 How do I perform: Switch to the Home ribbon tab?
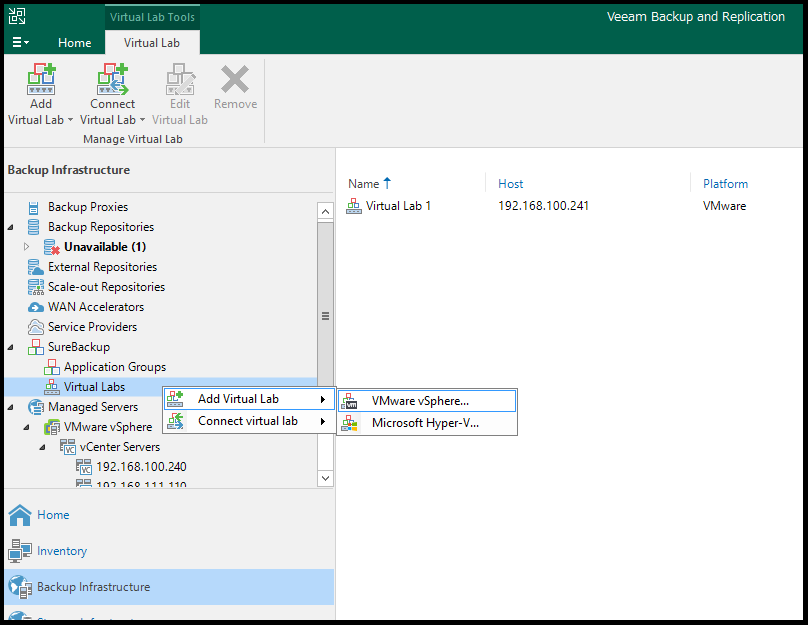click(x=75, y=43)
